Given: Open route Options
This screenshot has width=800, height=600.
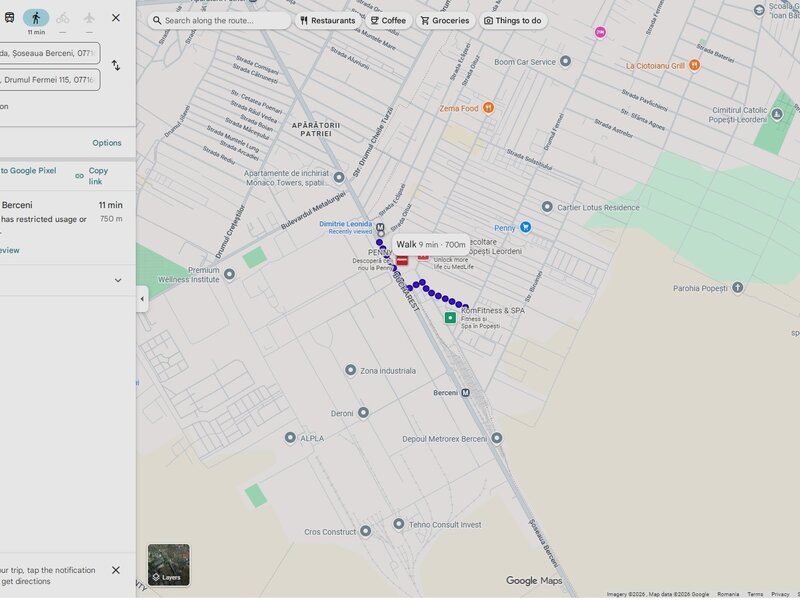Looking at the screenshot, I should coord(107,143).
